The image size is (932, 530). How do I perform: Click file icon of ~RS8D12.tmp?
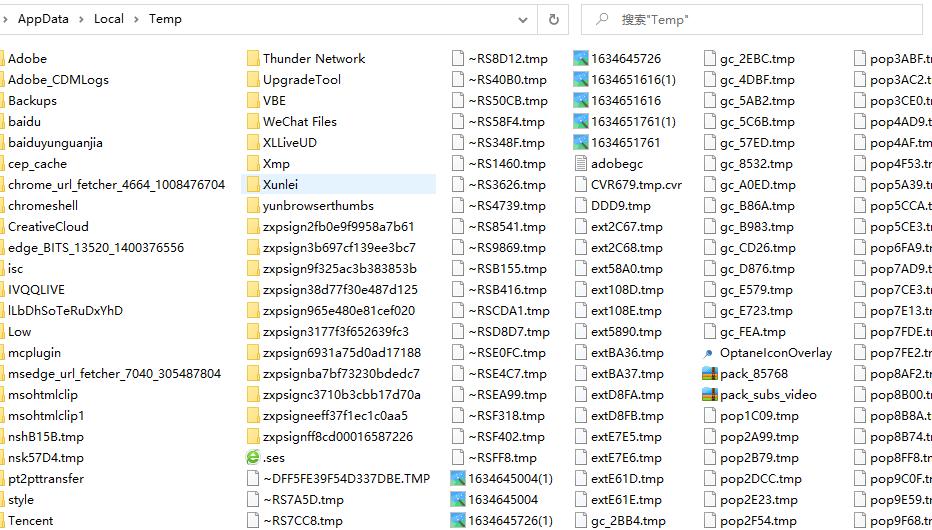point(458,58)
